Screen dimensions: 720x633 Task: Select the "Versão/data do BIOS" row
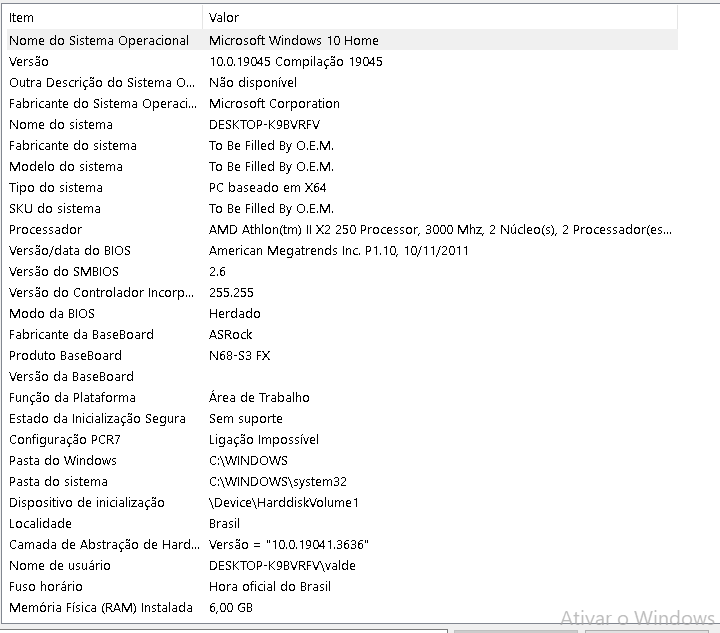[342, 251]
